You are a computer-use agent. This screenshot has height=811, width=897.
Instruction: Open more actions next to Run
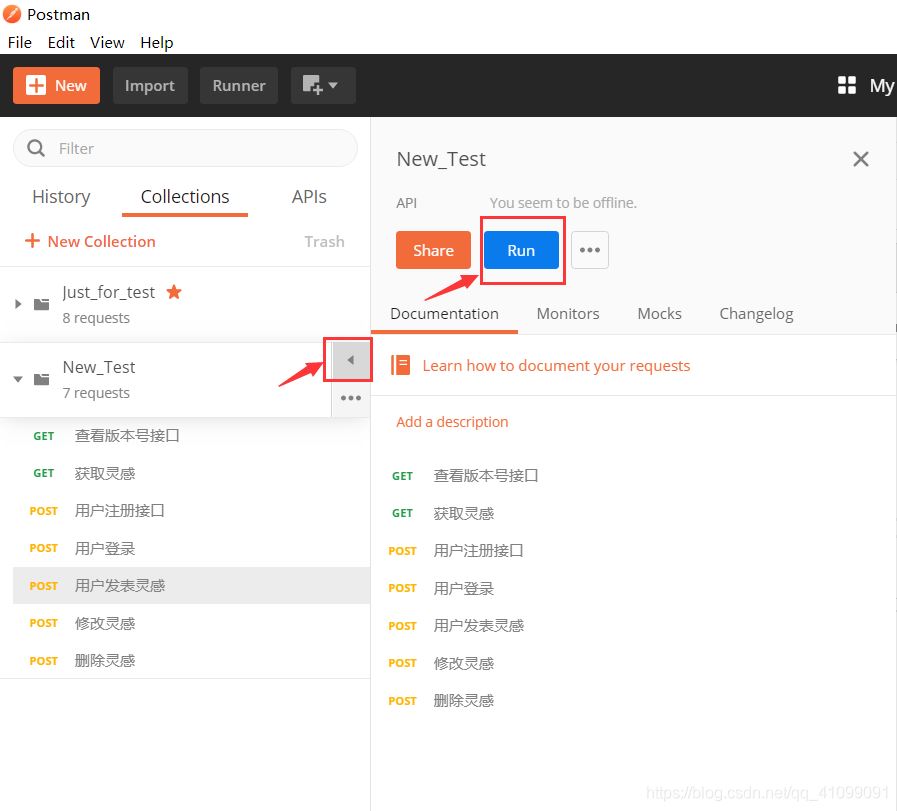(590, 250)
